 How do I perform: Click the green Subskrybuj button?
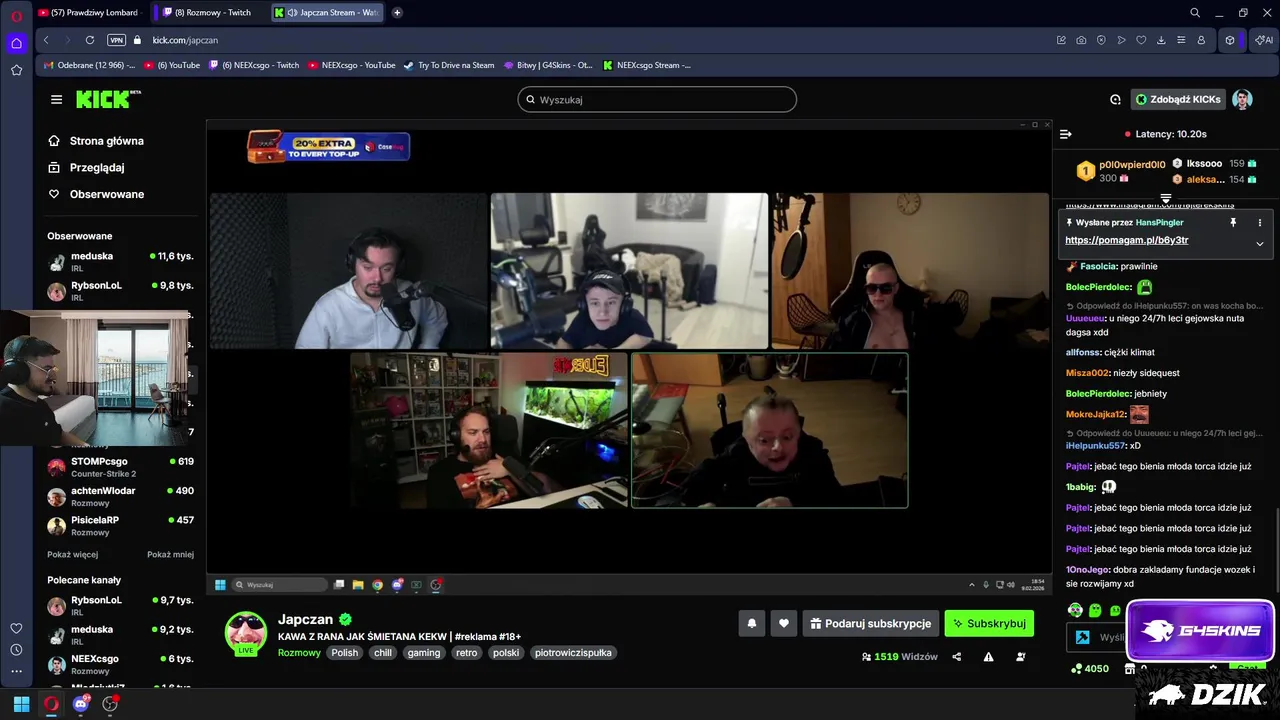[989, 623]
